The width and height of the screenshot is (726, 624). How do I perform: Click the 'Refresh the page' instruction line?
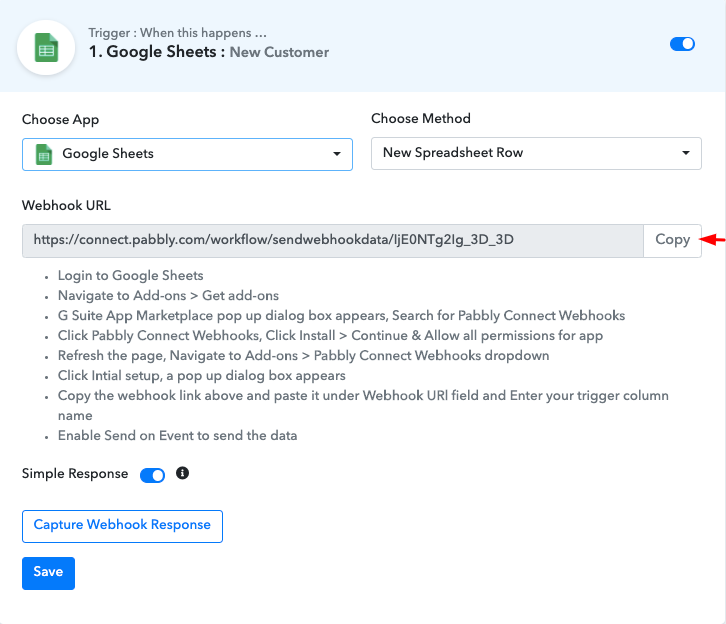[x=303, y=356]
